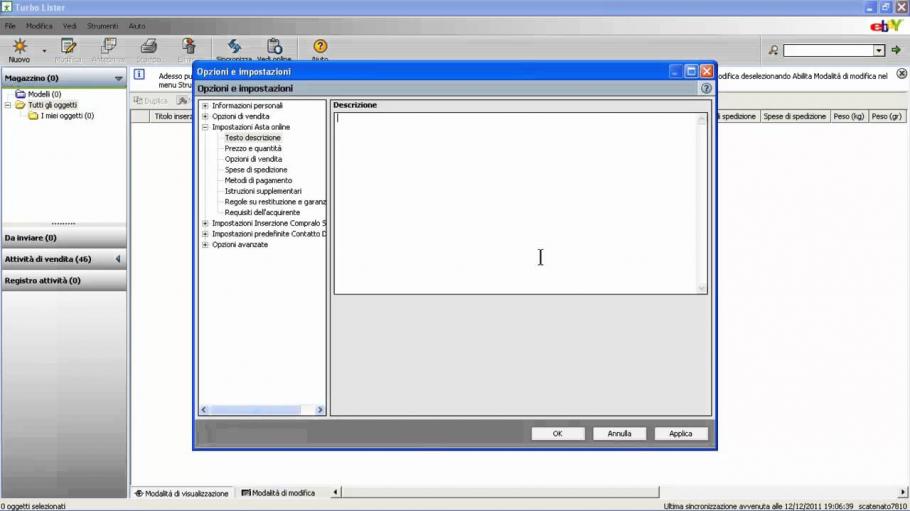Screen dimensions: 910x511
Task: Select Metodi di pagamento in settings tree
Action: tap(258, 181)
